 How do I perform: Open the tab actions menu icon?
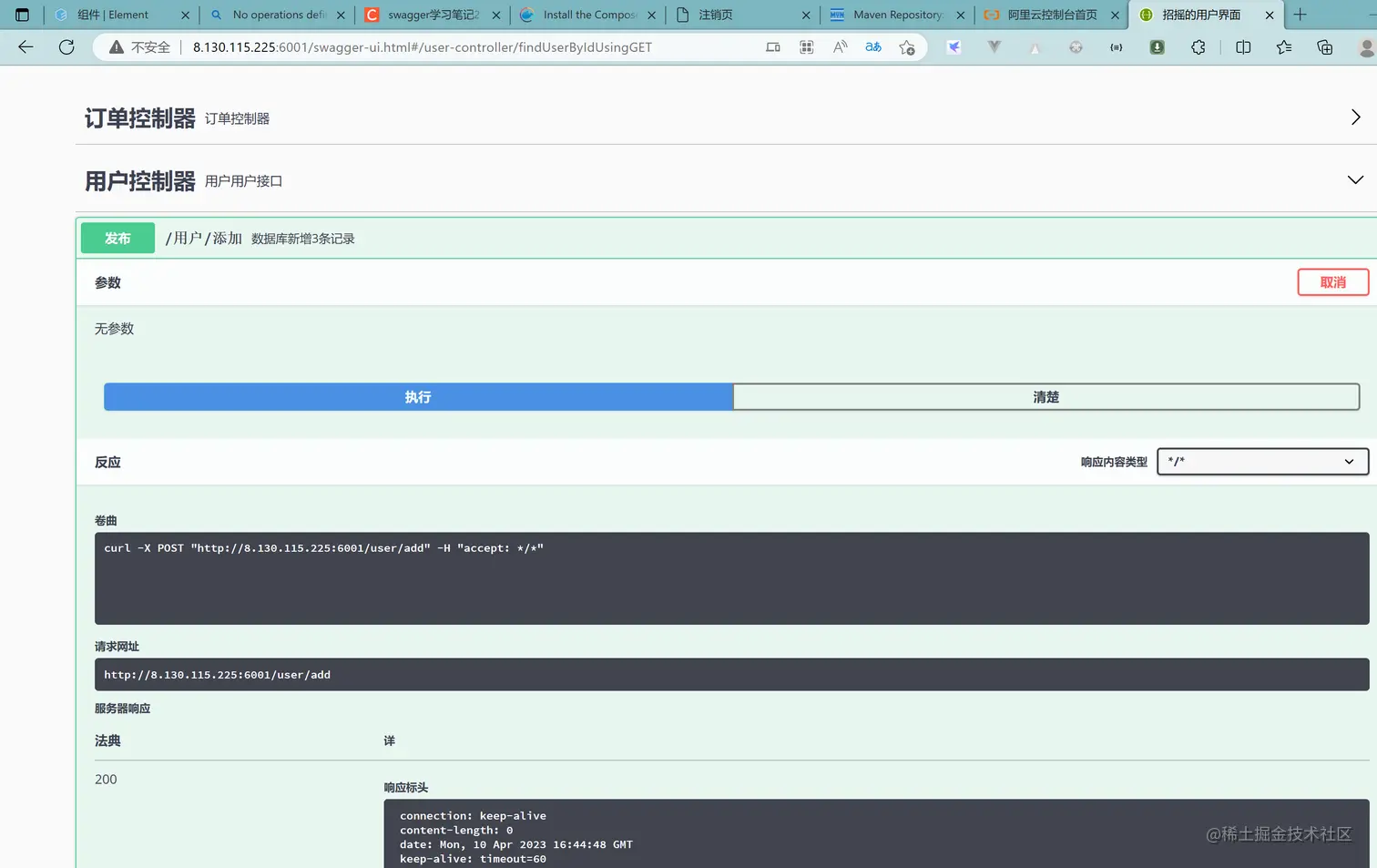(23, 15)
